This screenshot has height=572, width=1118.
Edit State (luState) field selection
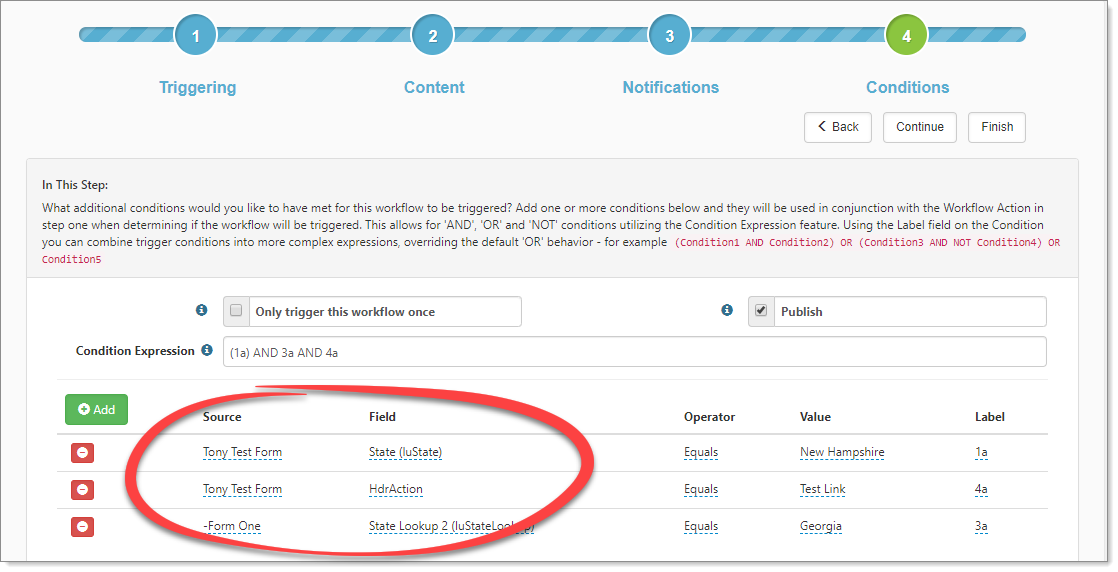coord(405,452)
